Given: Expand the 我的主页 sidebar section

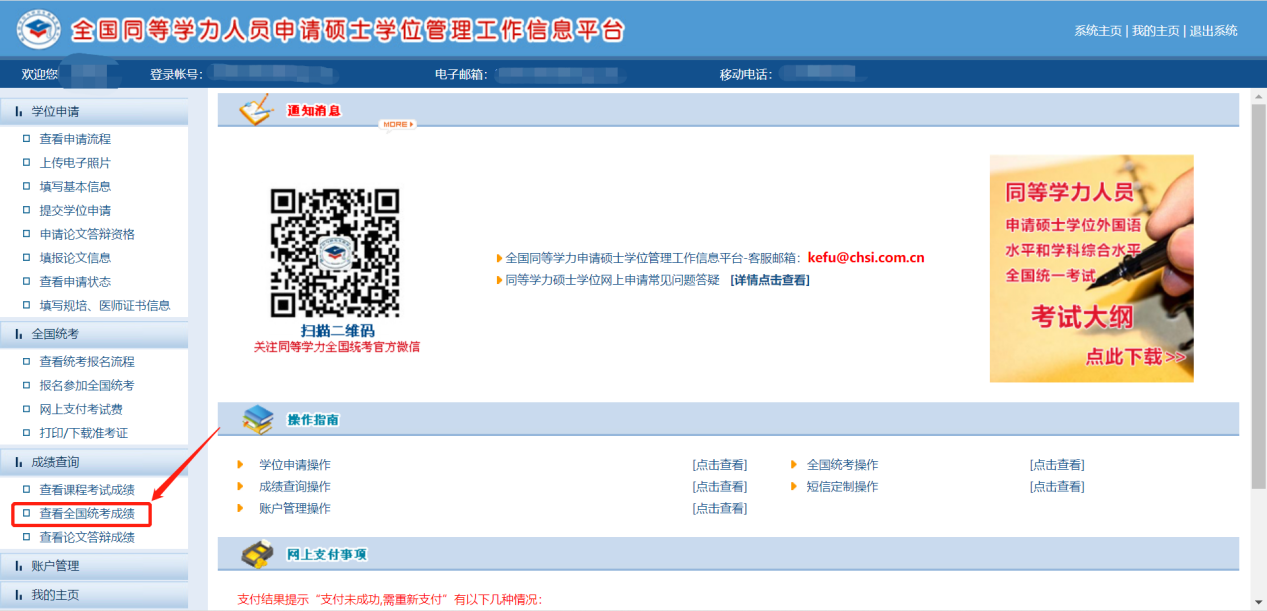Looking at the screenshot, I should (x=94, y=595).
